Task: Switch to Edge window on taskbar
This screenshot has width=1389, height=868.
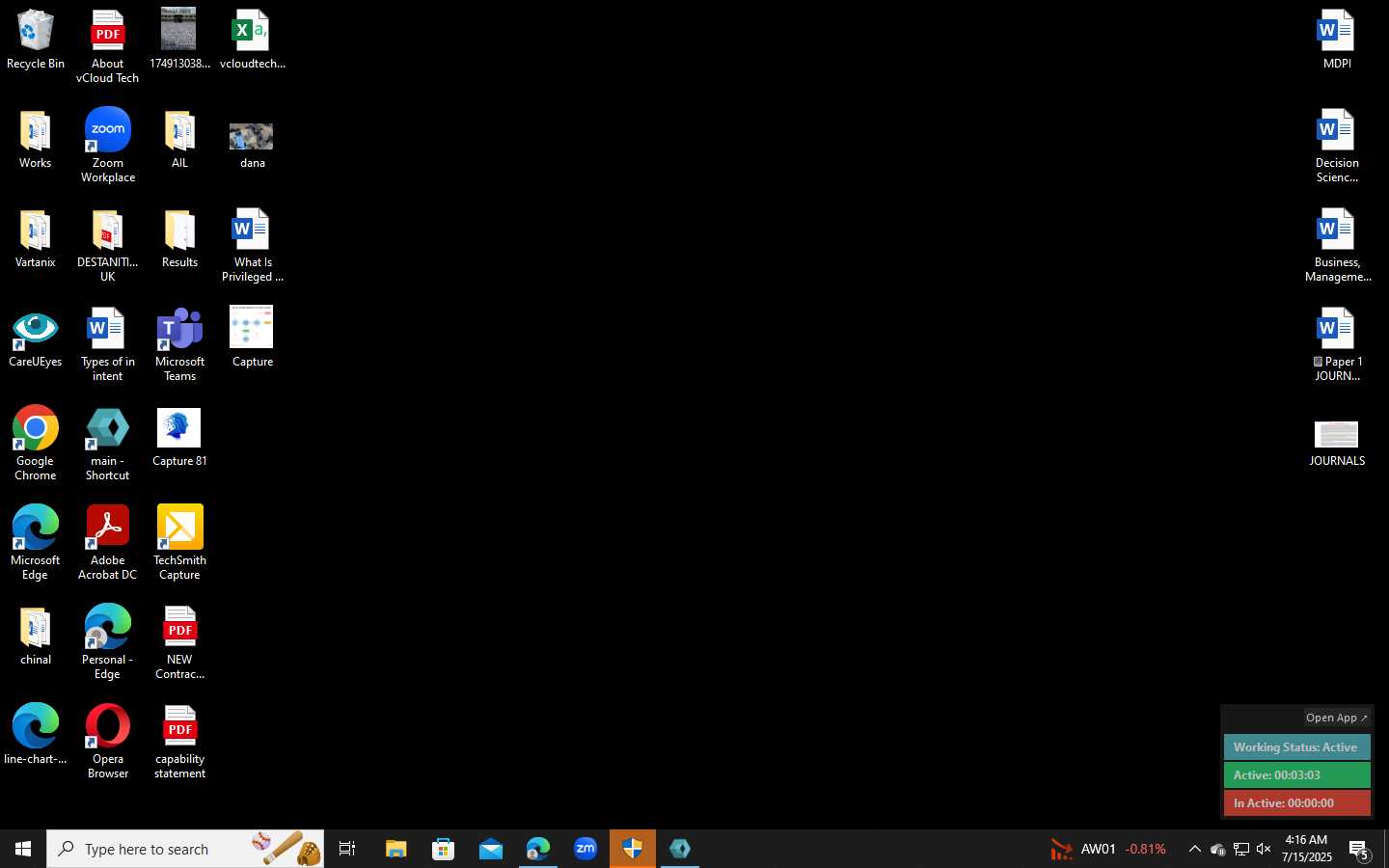Action: click(537, 849)
